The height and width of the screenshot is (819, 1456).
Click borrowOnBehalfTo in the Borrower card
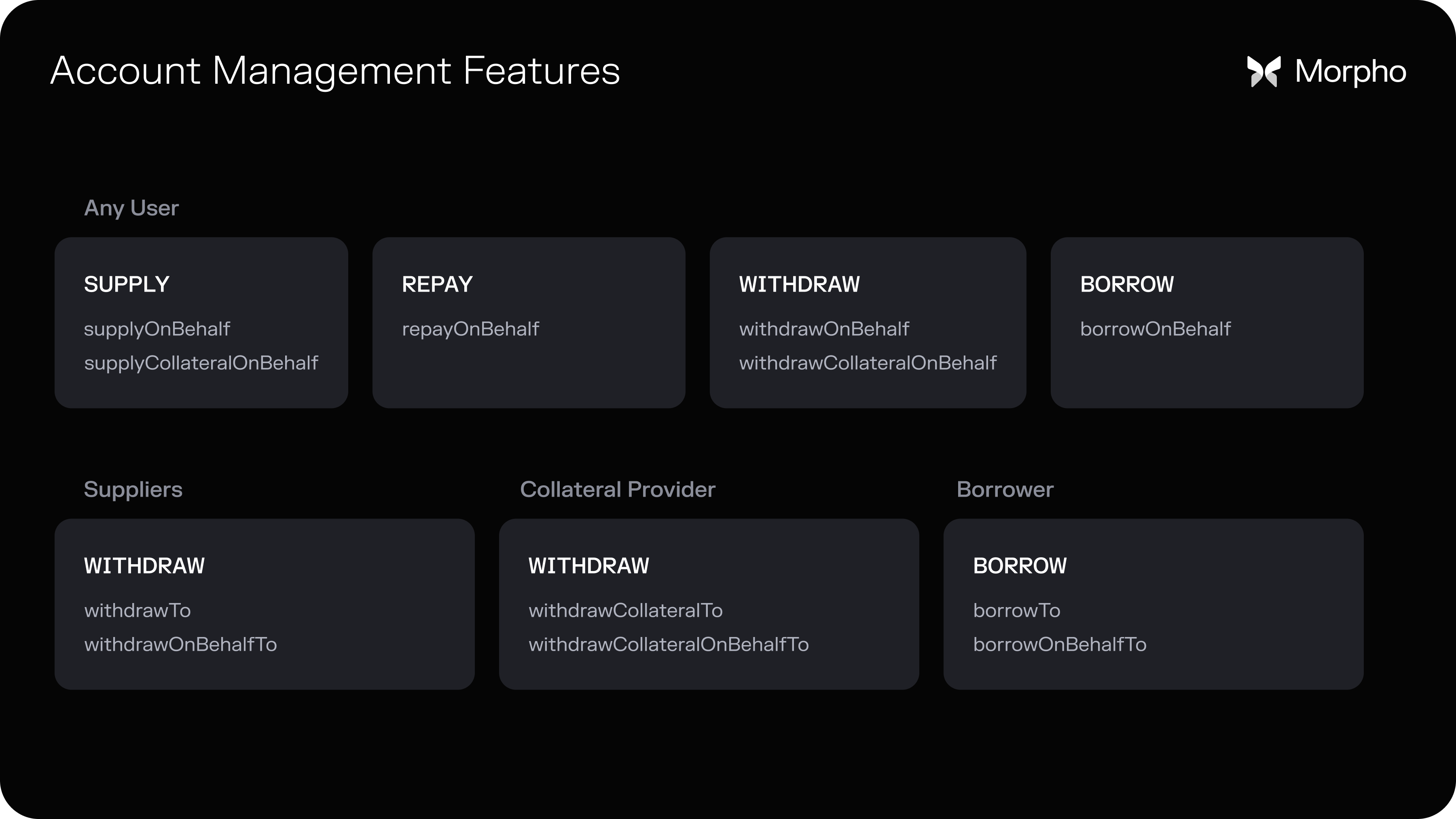1059,644
